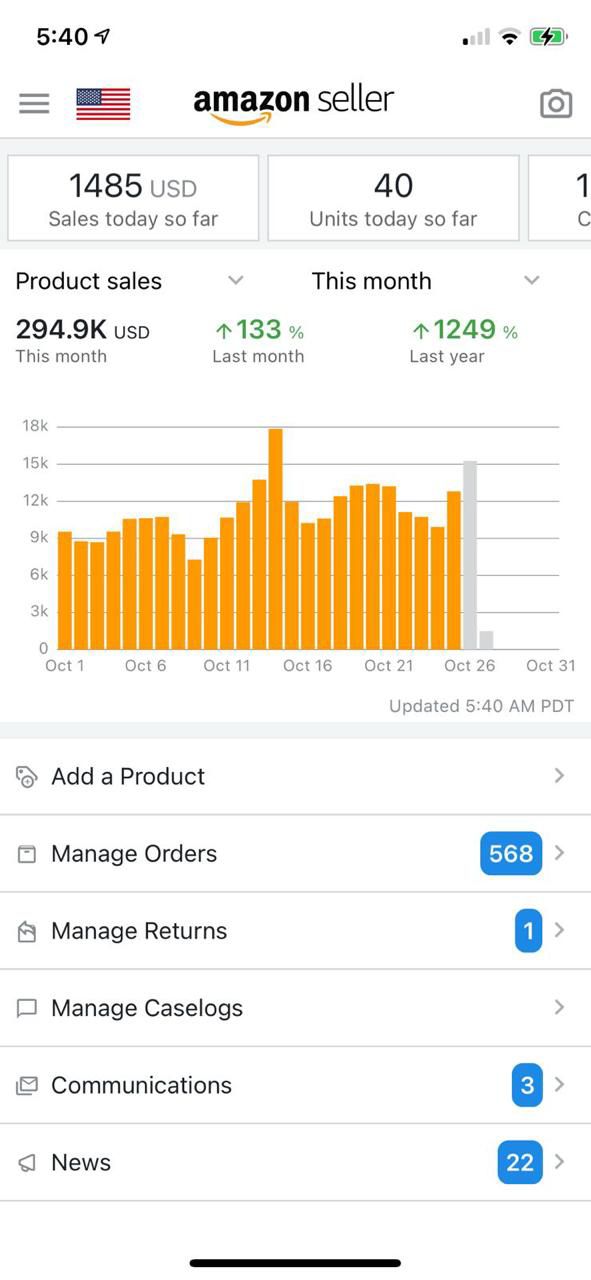Select the Sales today so far card
The height and width of the screenshot is (1280, 591).
(x=133, y=198)
